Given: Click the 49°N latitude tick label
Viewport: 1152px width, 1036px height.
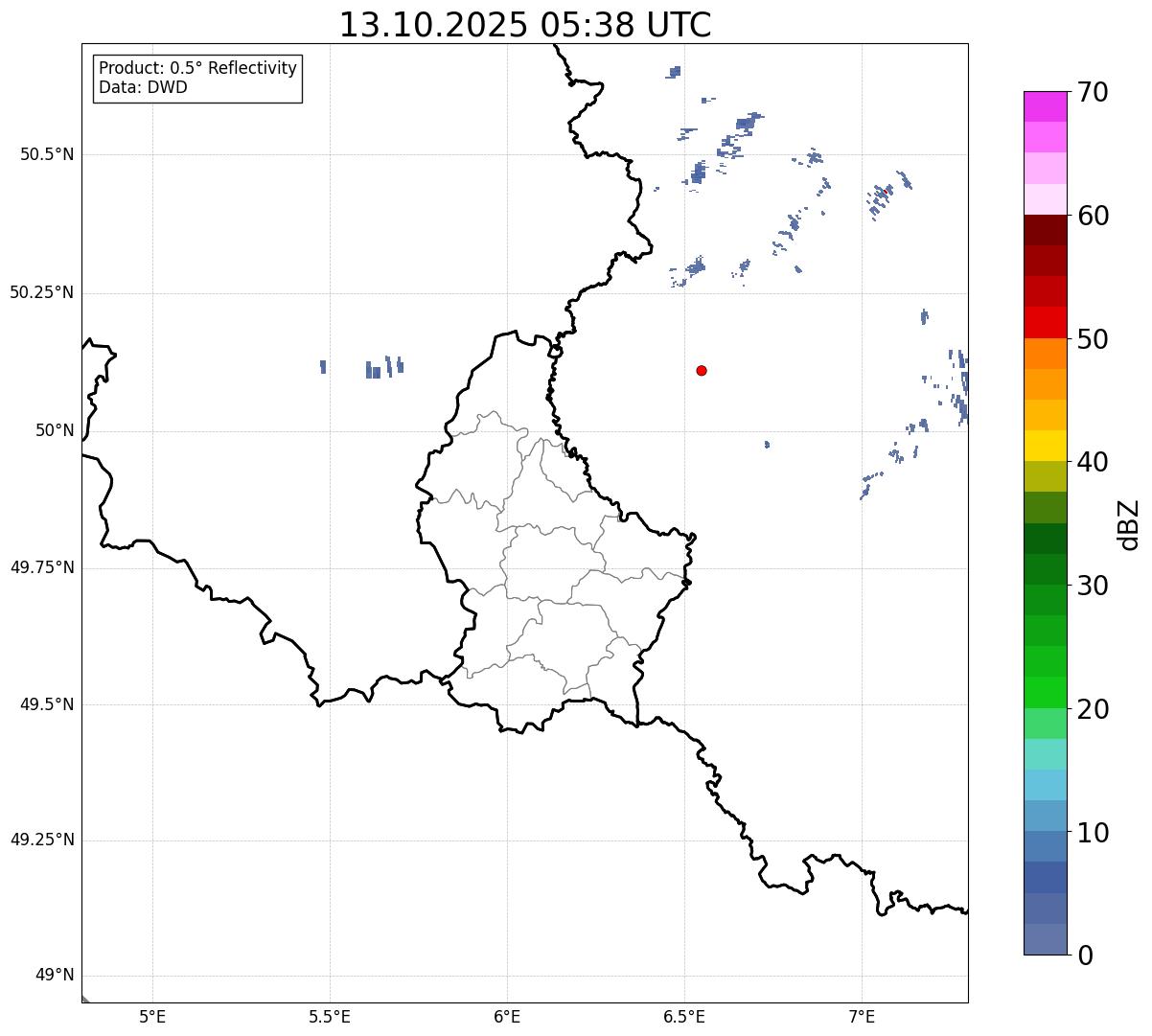Looking at the screenshot, I should [x=54, y=976].
